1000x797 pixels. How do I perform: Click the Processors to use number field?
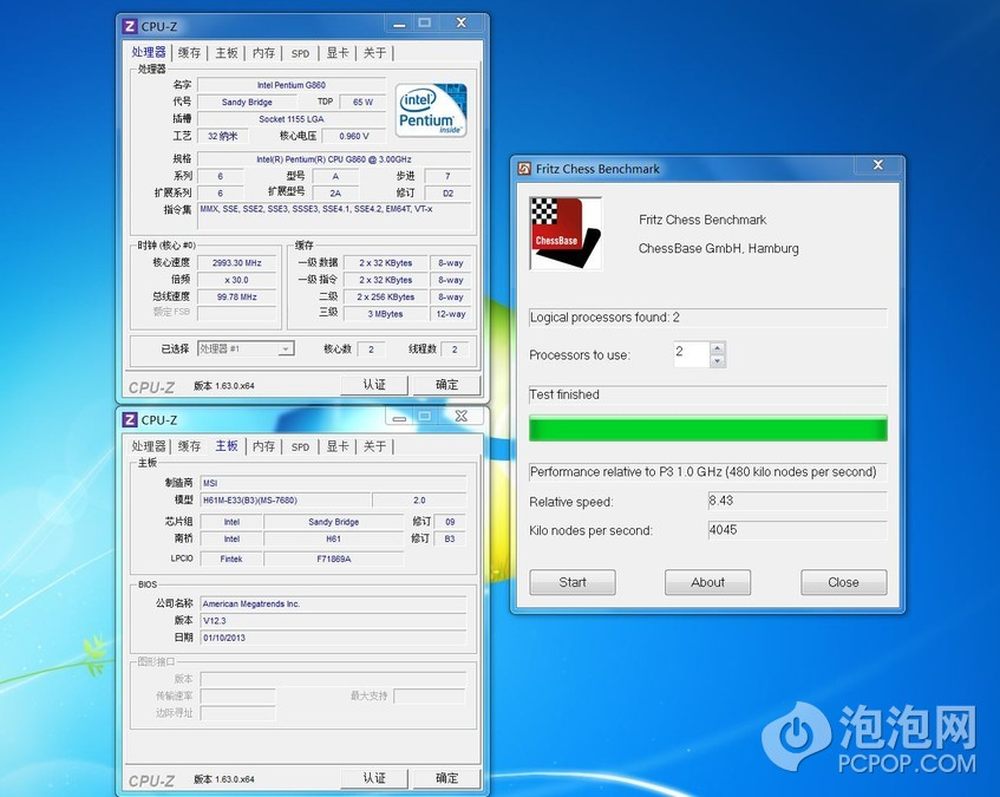coord(691,355)
